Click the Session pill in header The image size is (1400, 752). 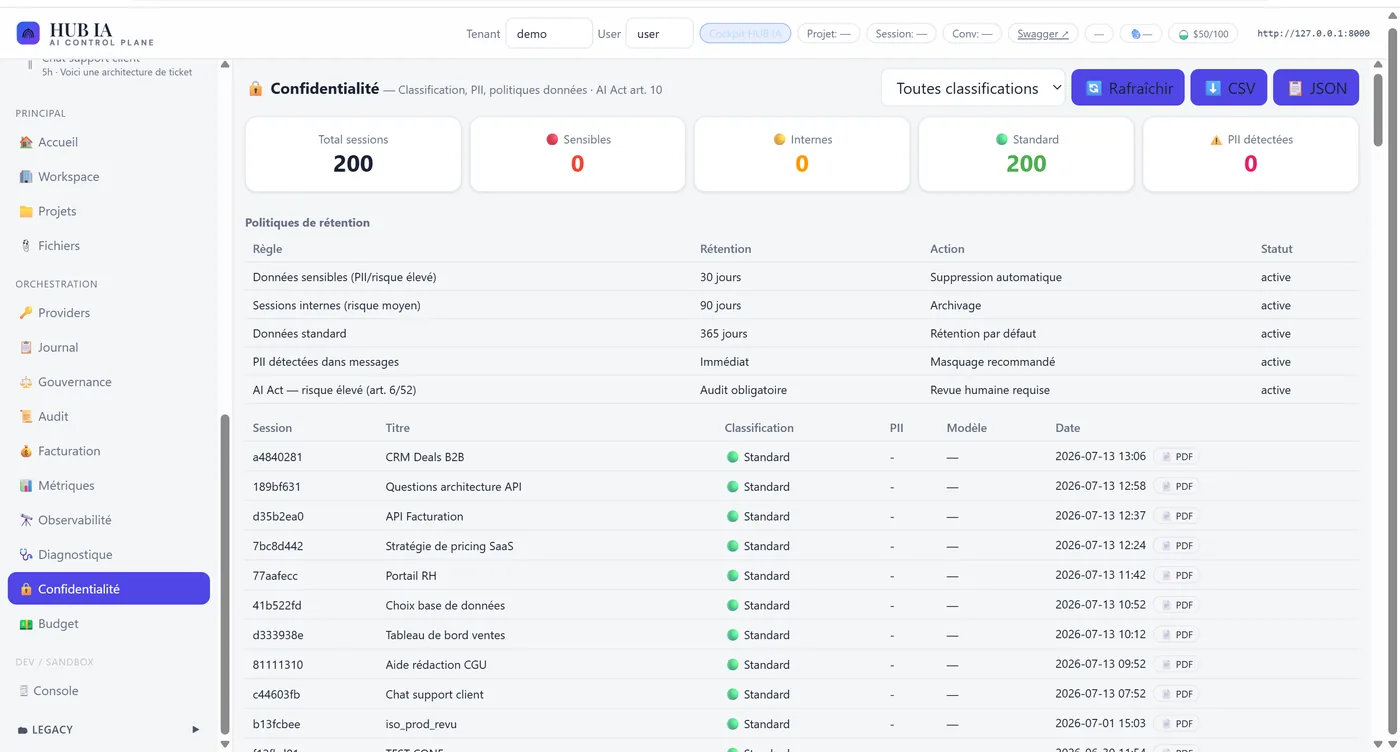pos(901,33)
